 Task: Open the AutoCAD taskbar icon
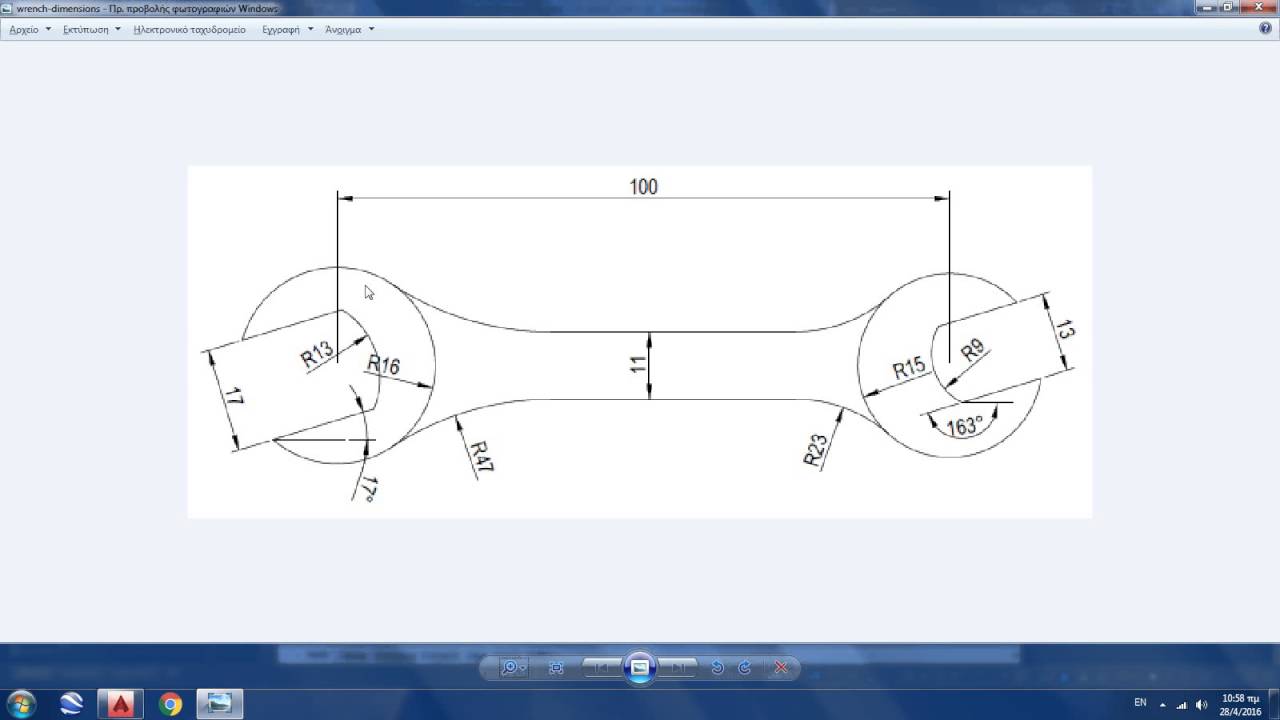121,704
